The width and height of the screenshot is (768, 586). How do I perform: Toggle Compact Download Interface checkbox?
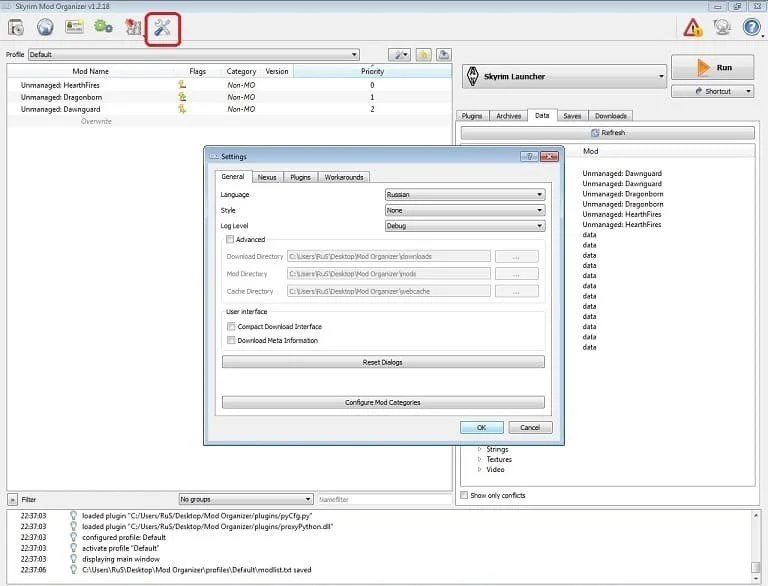[231, 326]
